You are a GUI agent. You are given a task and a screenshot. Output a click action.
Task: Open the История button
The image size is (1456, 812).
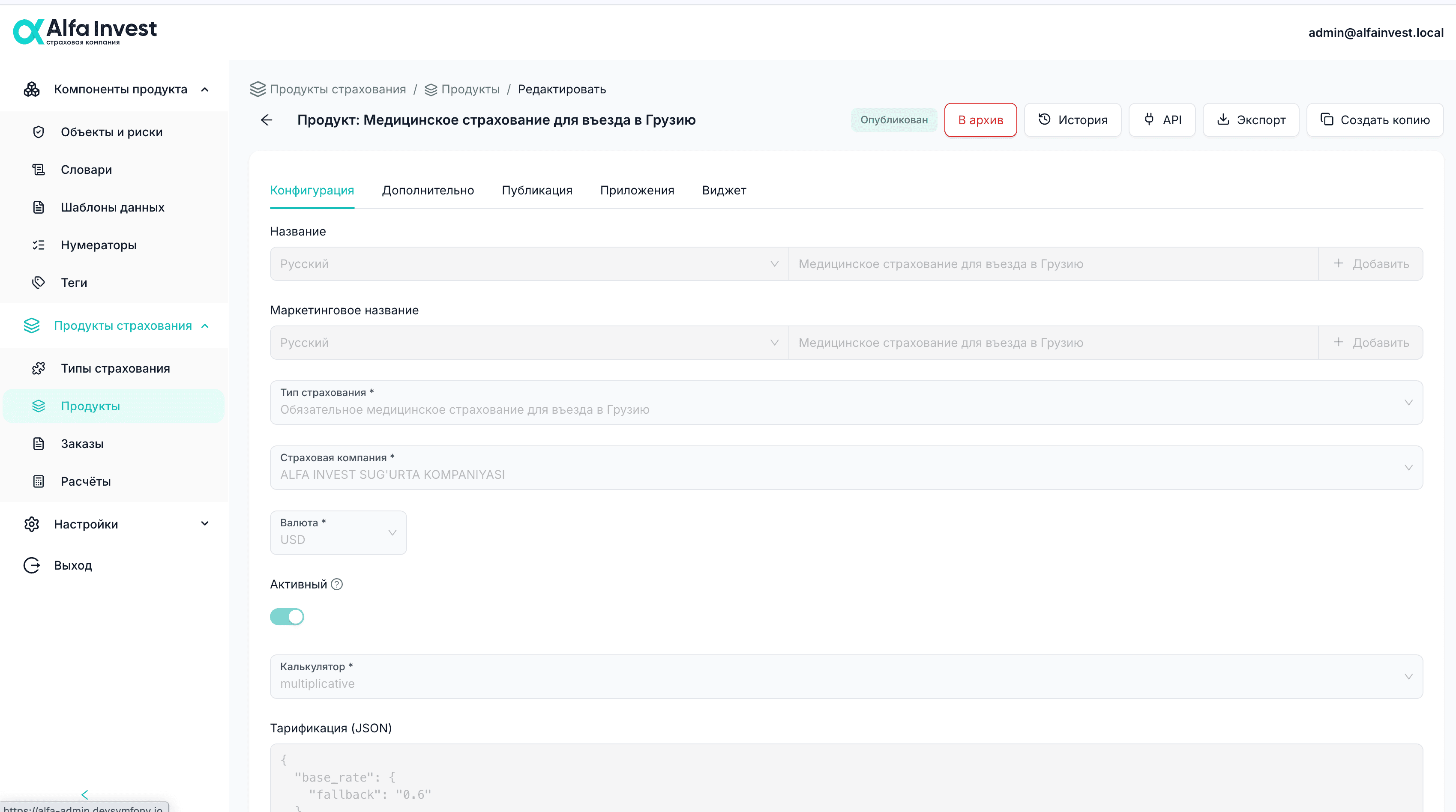coord(1072,120)
